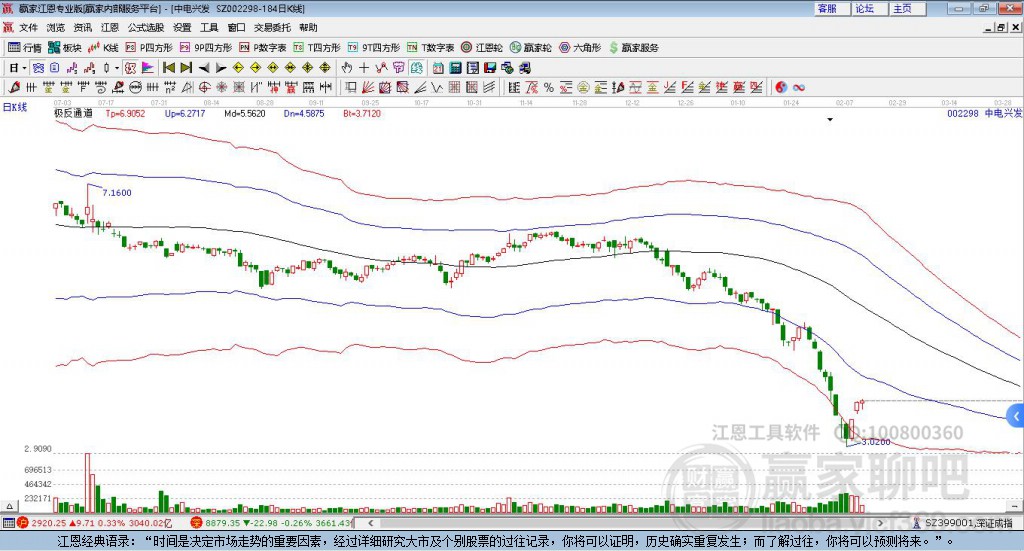The width and height of the screenshot is (1024, 551).
Task: Expand the blue side panel arrow
Action: [x=1016, y=416]
